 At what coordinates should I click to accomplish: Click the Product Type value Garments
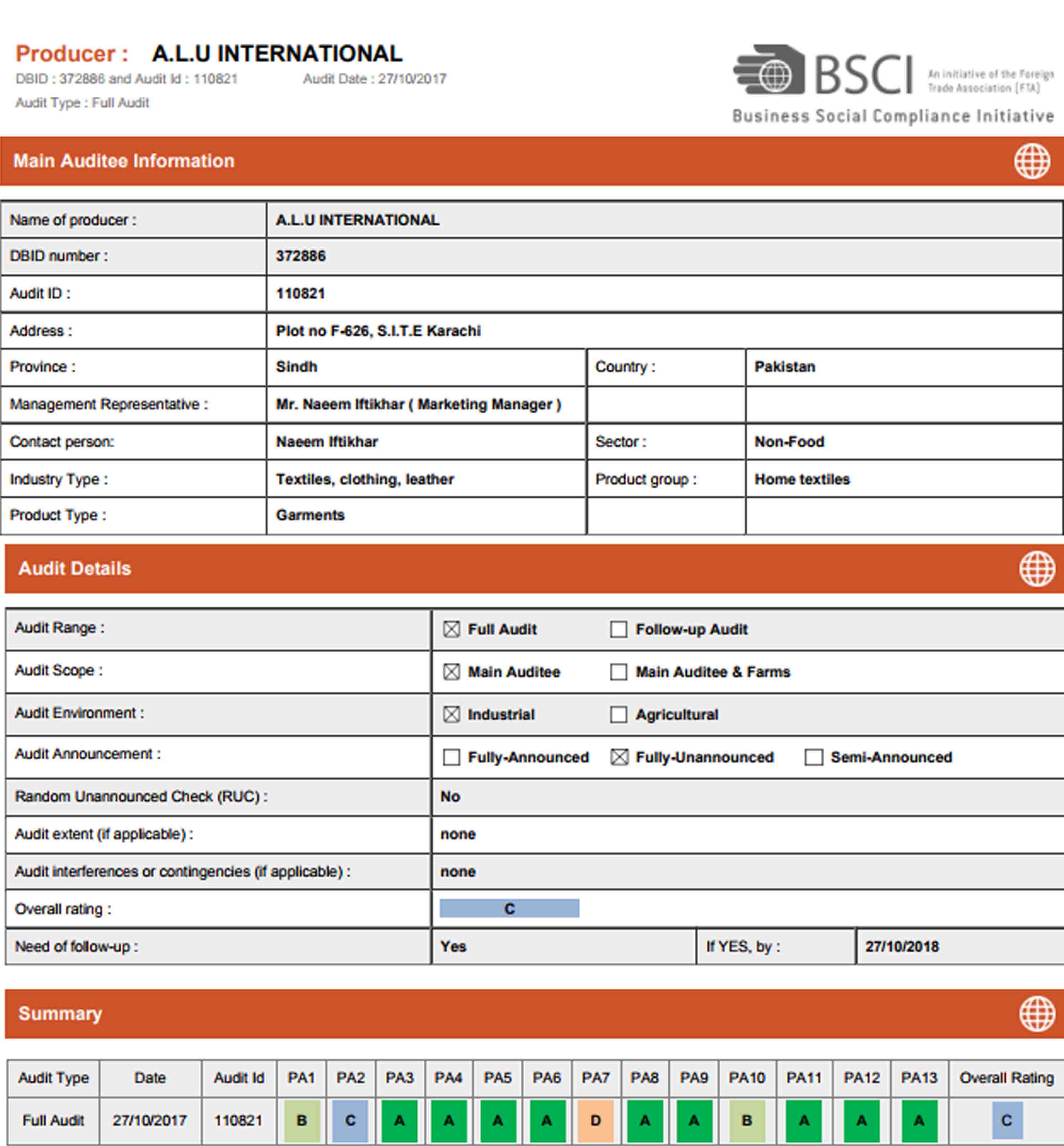310,515
